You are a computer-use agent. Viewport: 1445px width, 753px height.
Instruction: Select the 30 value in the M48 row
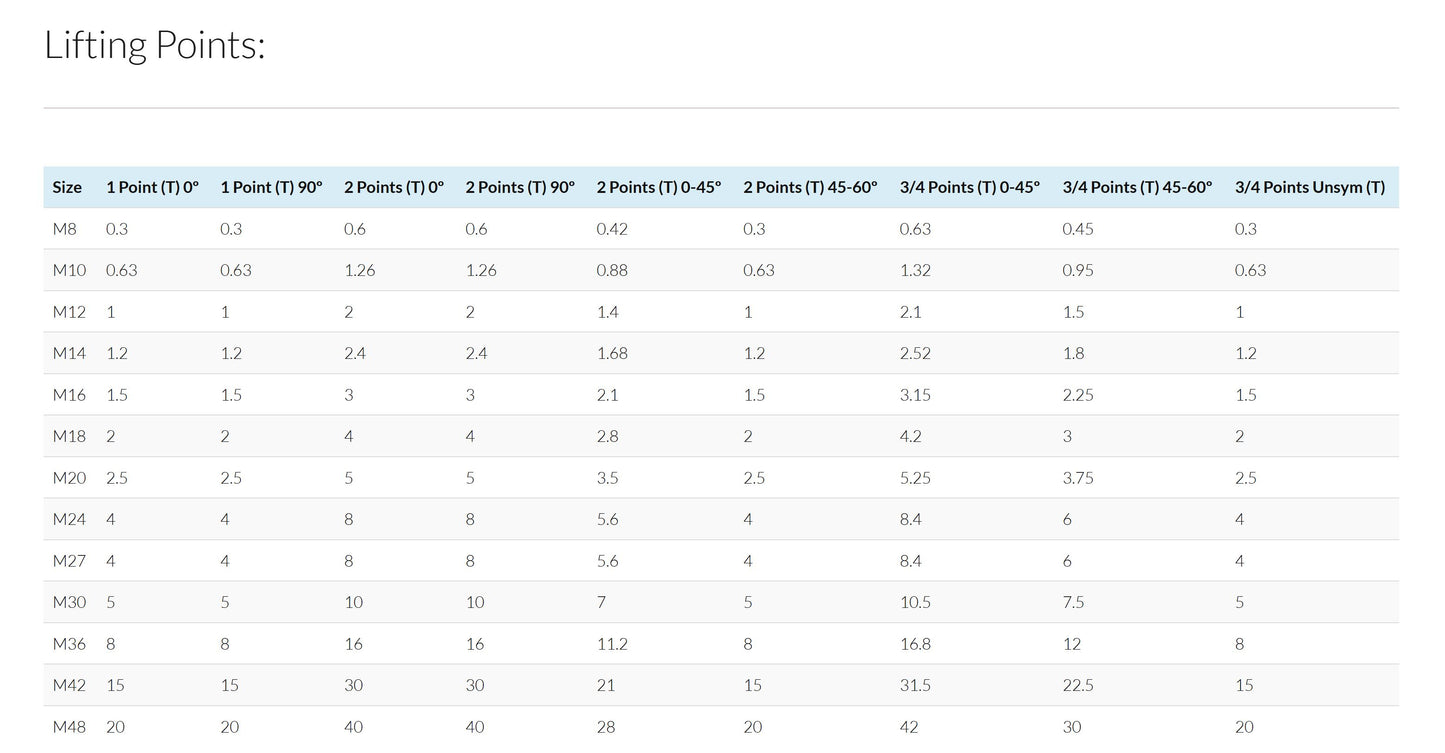(x=1072, y=727)
